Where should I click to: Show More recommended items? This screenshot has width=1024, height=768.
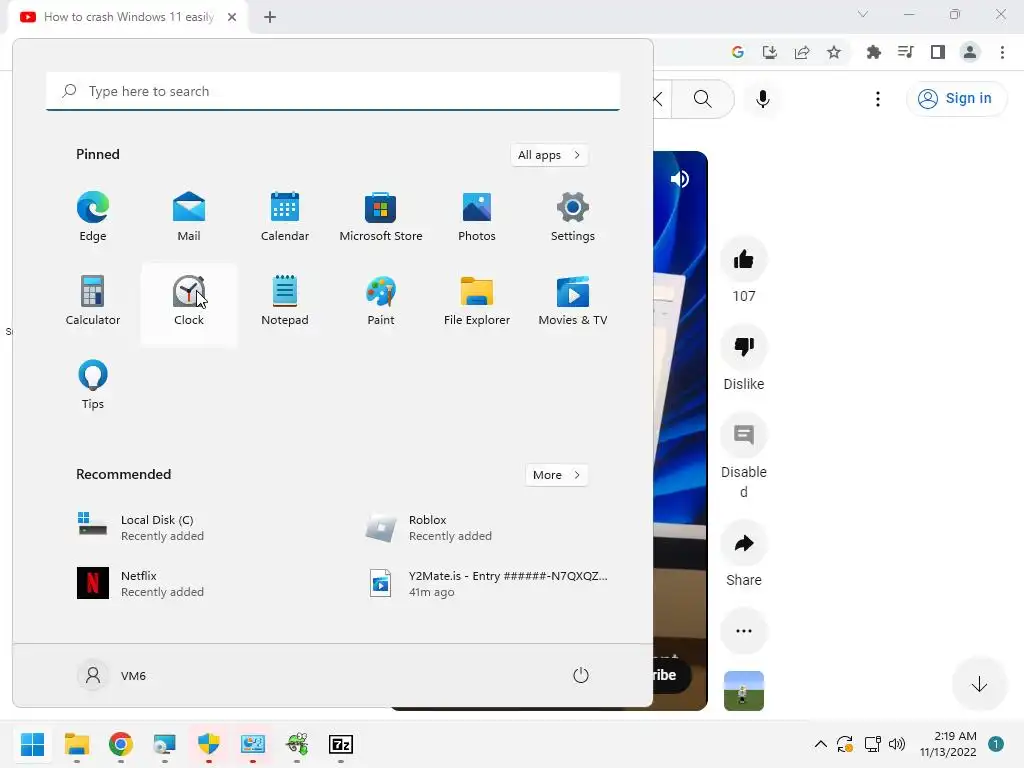click(x=556, y=475)
